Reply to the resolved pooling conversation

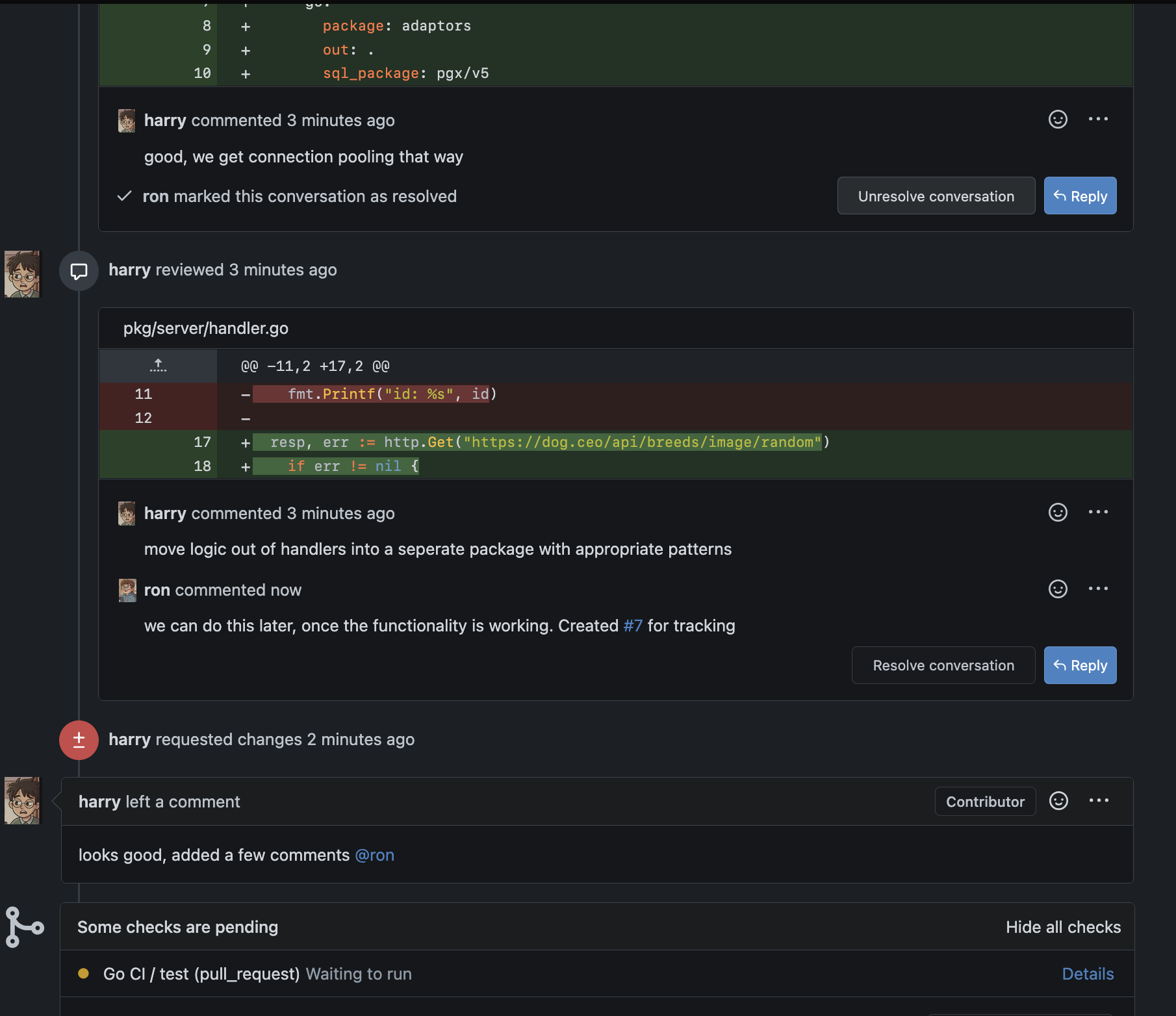click(1080, 196)
